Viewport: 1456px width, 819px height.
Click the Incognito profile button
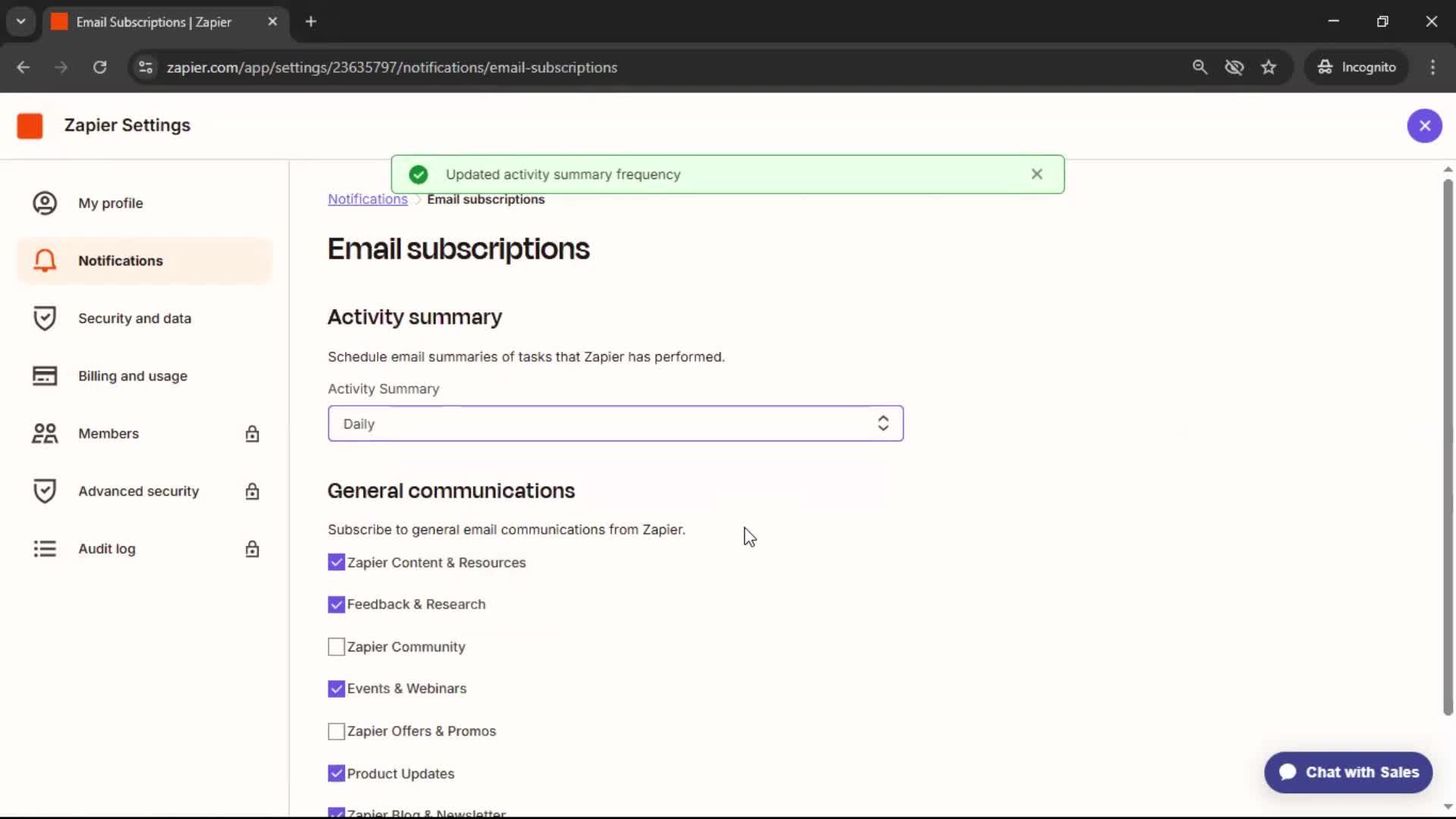coord(1357,67)
